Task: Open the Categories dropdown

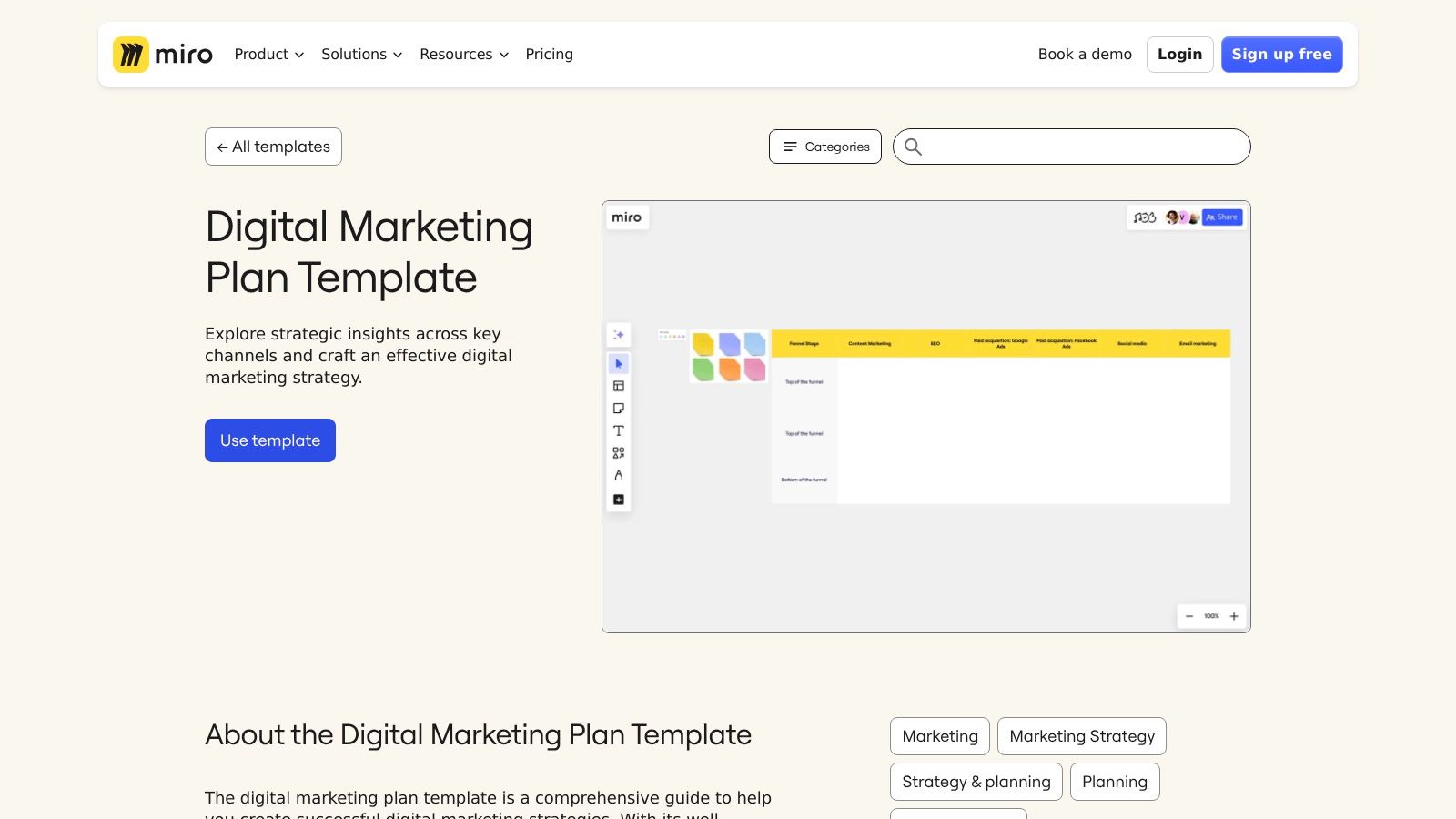Action: pos(825,147)
